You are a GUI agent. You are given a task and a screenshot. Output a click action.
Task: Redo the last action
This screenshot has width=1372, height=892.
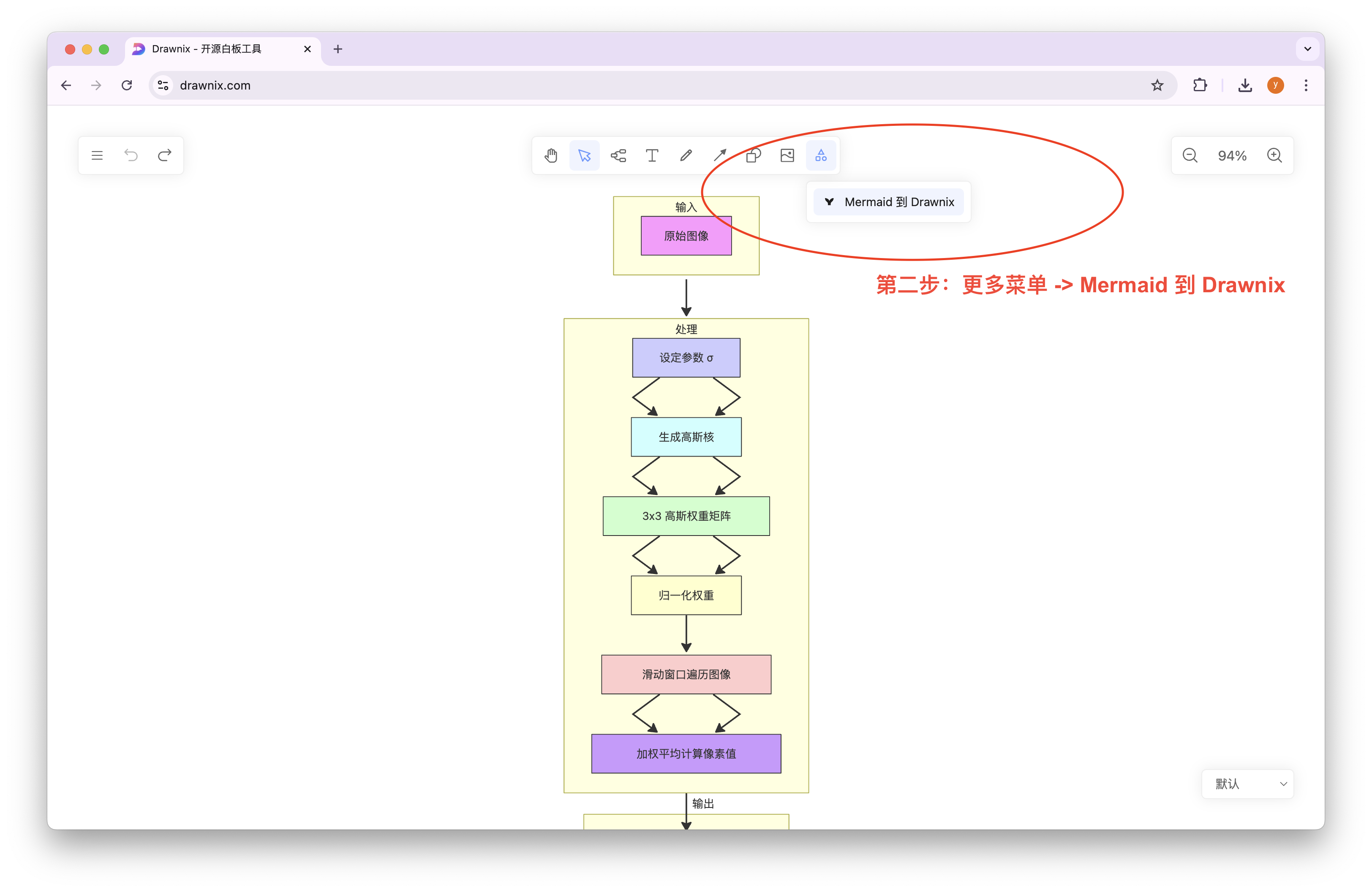point(164,155)
